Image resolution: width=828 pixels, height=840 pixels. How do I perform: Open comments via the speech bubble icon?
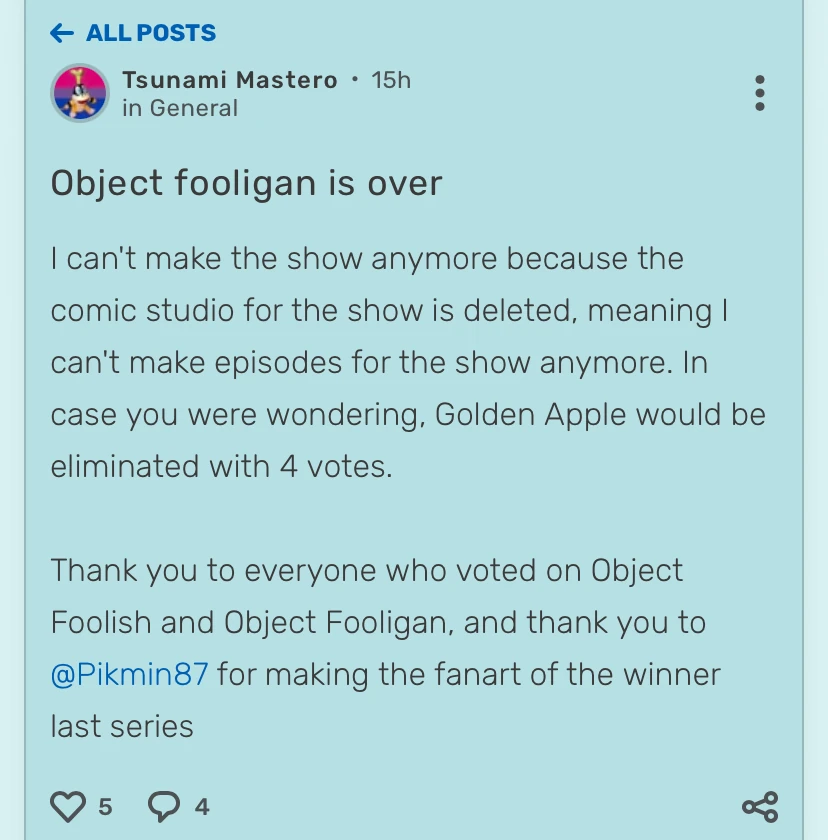[x=164, y=806]
